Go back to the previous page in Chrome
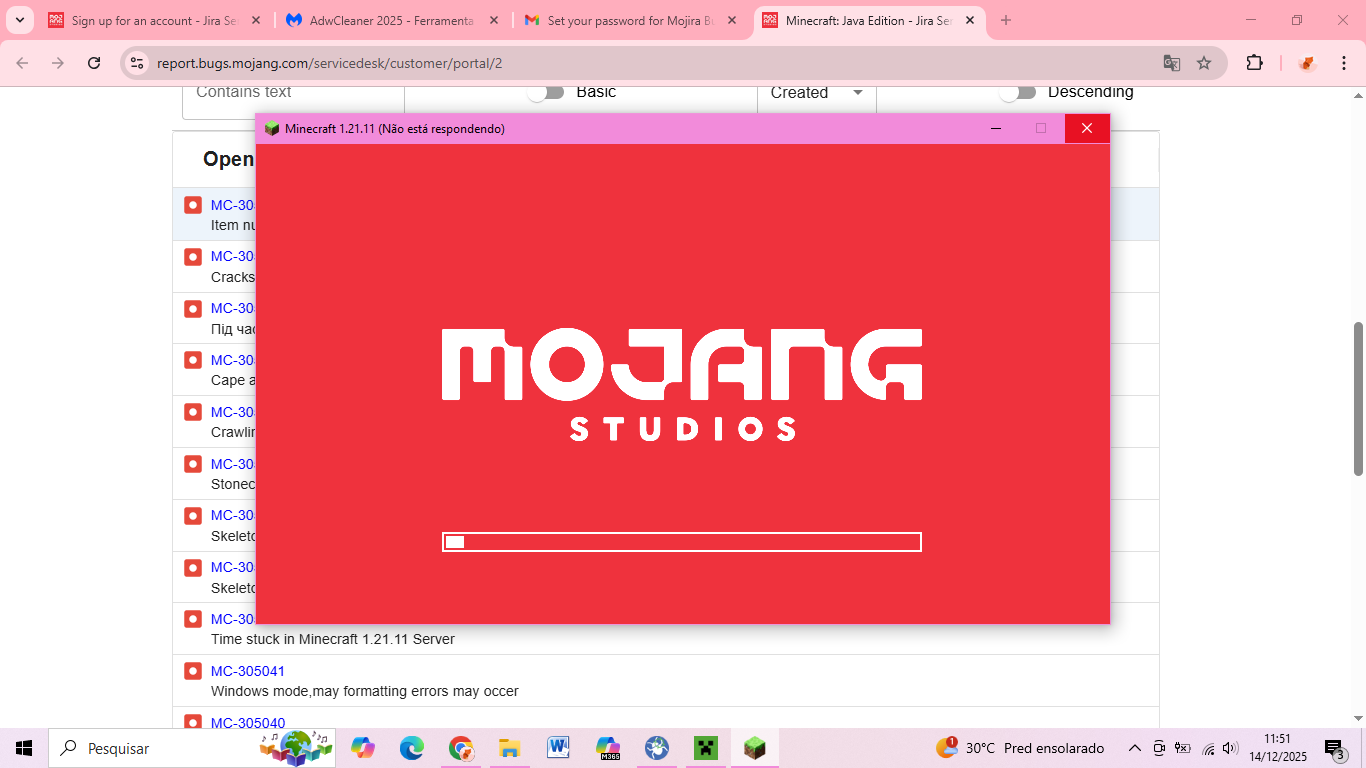1366x768 pixels. pyautogui.click(x=22, y=63)
